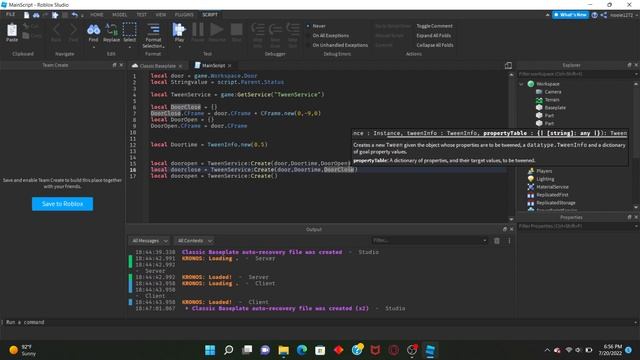The height and width of the screenshot is (360, 640).
Task: Click the greyed Stop icon
Action: click(236, 30)
